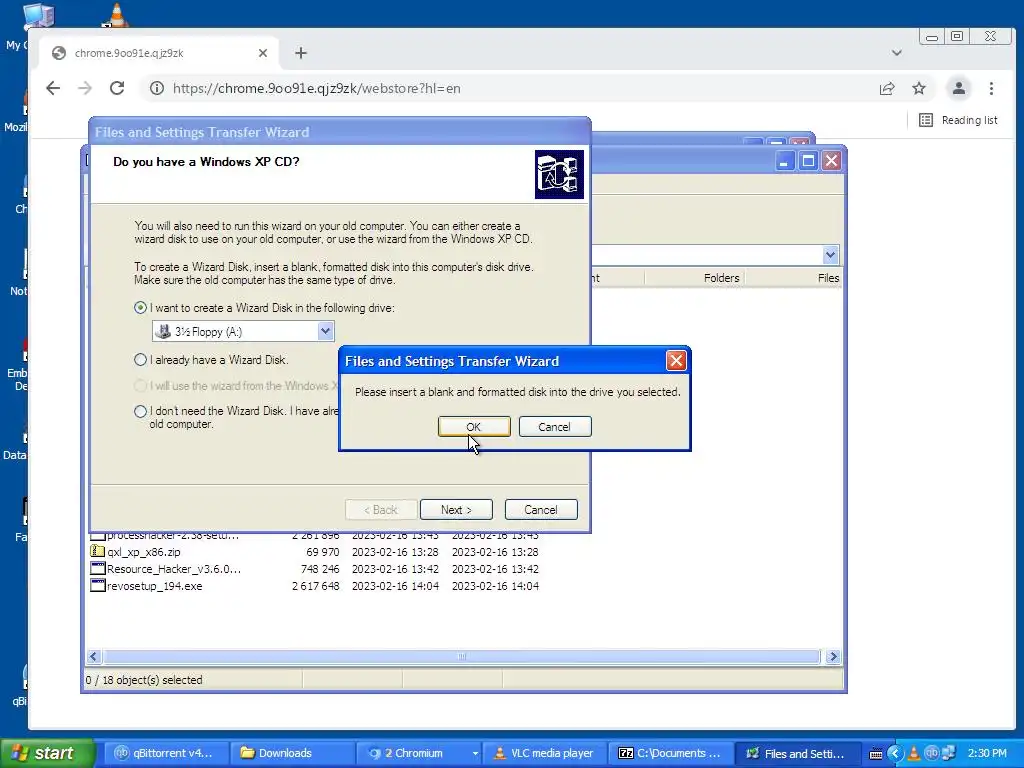Select qxl_xp_x86.zip file
The width and height of the screenshot is (1024, 768).
click(144, 552)
